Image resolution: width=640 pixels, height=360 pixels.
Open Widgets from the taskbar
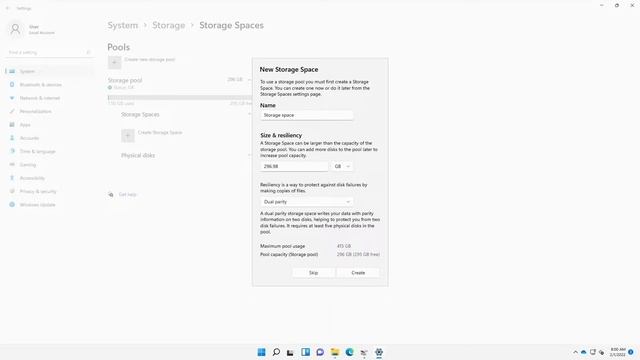(x=305, y=352)
